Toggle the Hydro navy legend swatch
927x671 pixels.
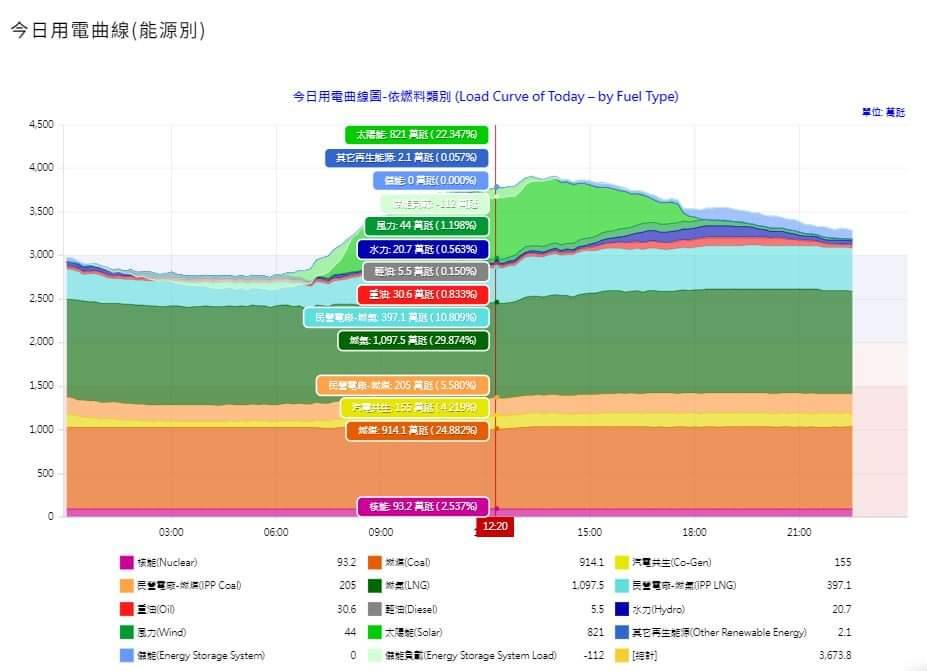(x=621, y=609)
